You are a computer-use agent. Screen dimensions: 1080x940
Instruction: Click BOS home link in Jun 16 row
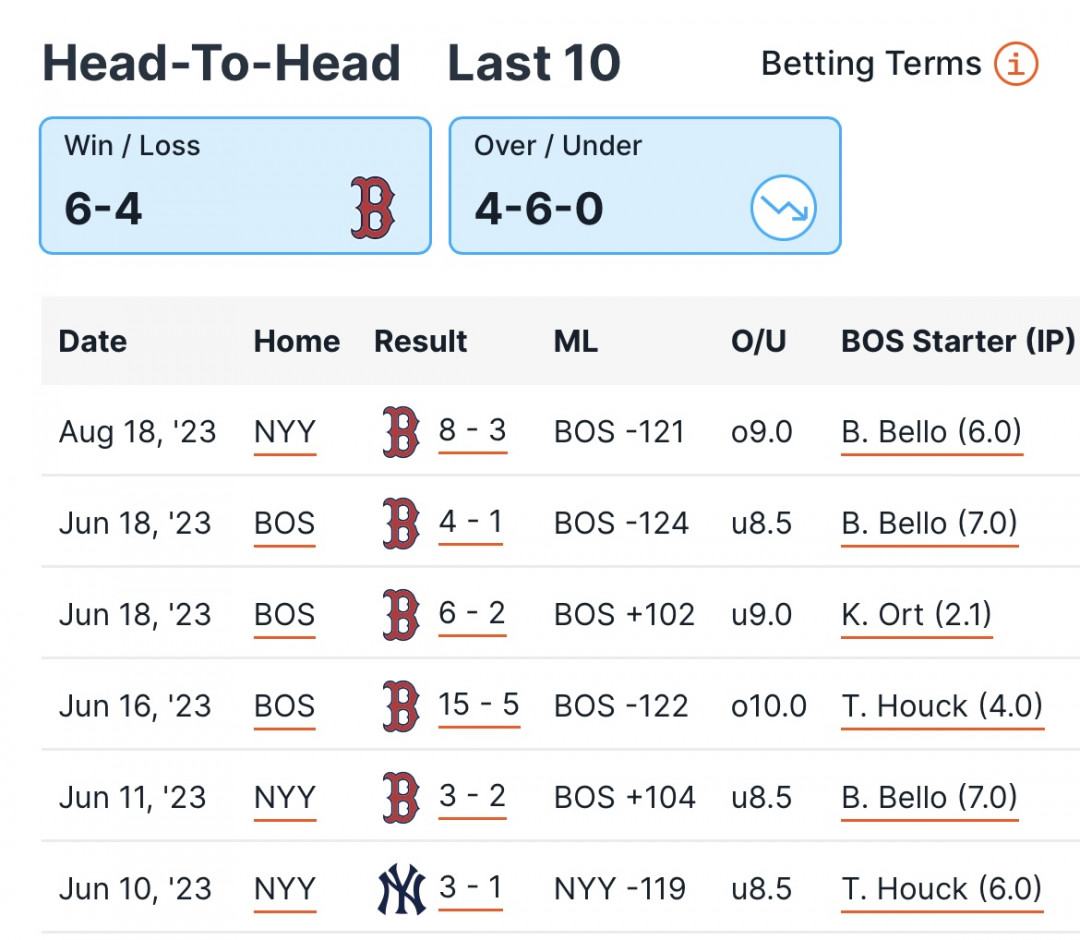click(x=284, y=707)
